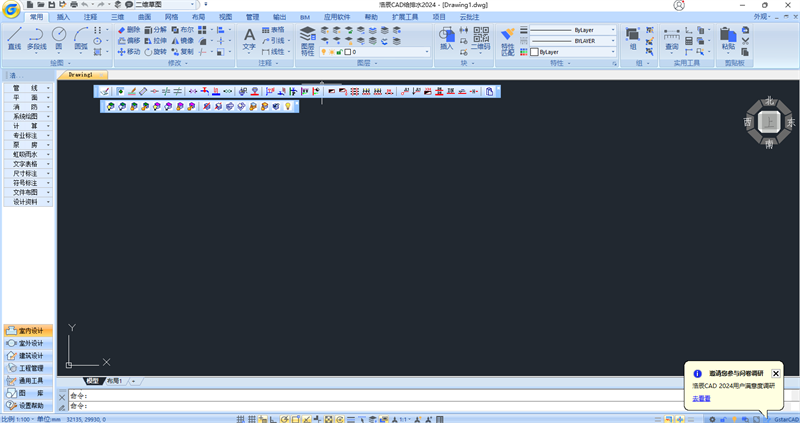Image resolution: width=800 pixels, height=423 pixels.
Task: Select the 直线 (Line) drawing tool
Action: tap(14, 39)
